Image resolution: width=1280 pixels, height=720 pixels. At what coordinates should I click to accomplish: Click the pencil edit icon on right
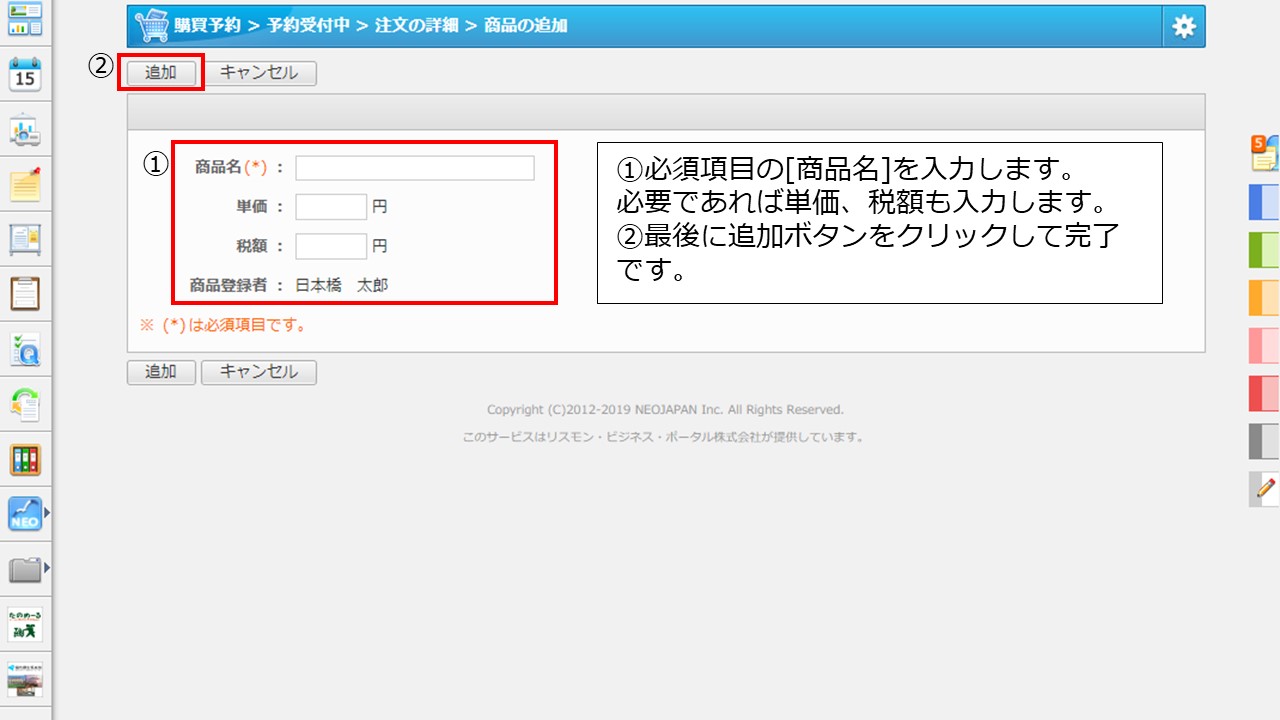tap(1265, 489)
